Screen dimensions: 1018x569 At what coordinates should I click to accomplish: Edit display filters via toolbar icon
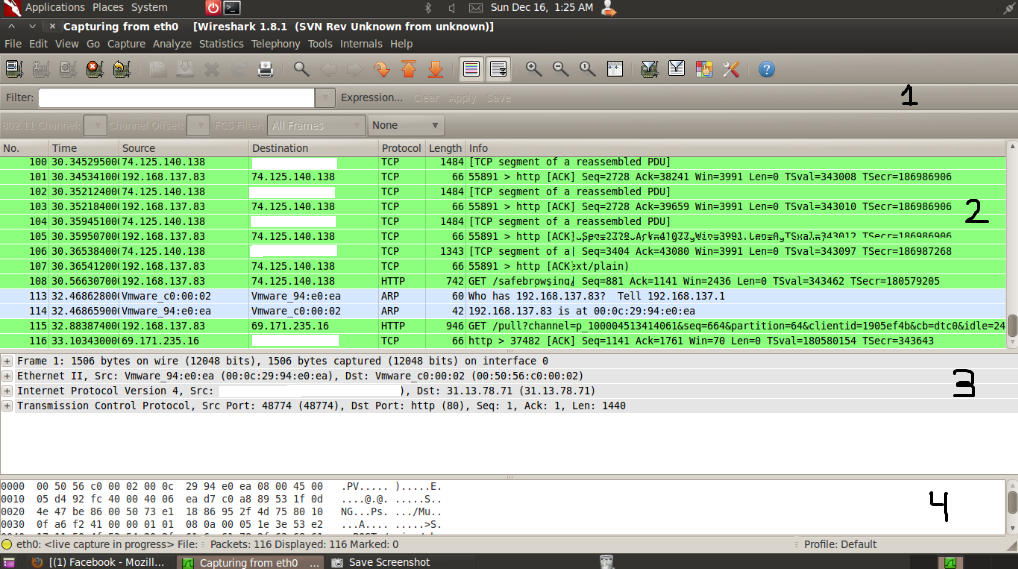(677, 69)
